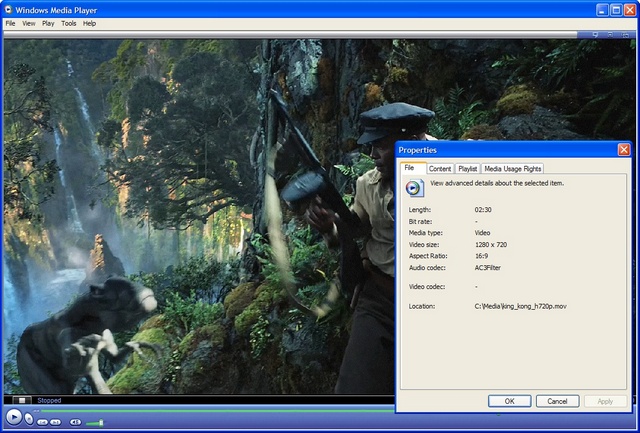
Task: Start playback with the round Play button
Action: click(x=13, y=417)
